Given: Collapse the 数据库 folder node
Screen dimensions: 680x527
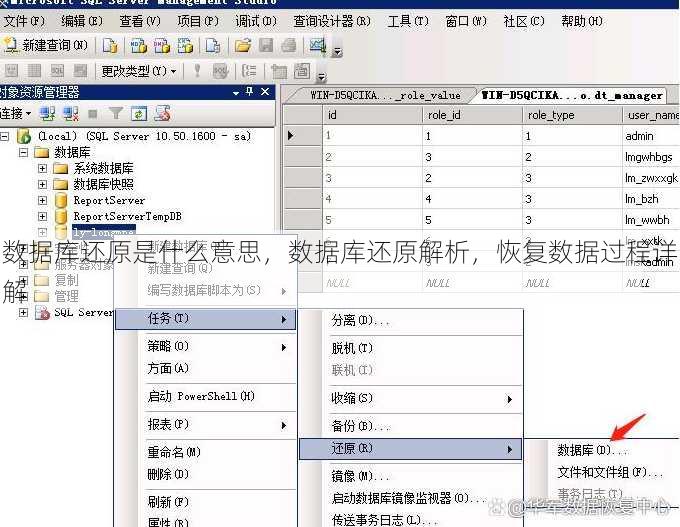Looking at the screenshot, I should click(x=24, y=152).
